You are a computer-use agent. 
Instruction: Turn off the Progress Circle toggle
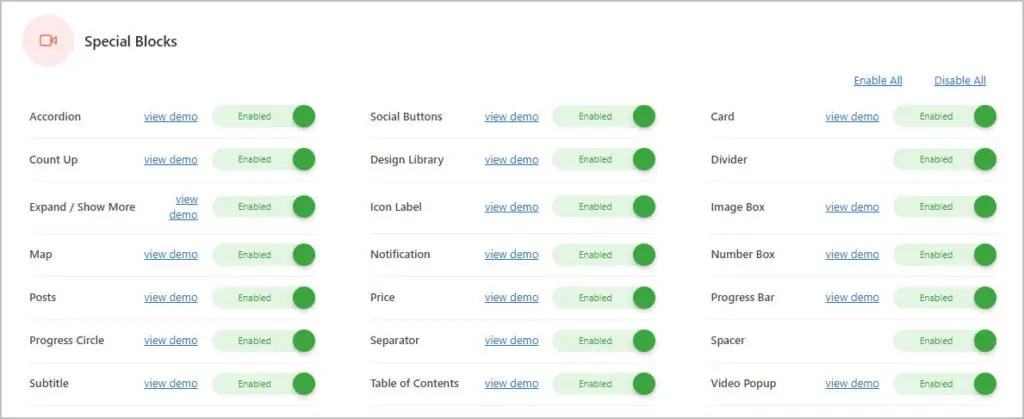coord(264,341)
